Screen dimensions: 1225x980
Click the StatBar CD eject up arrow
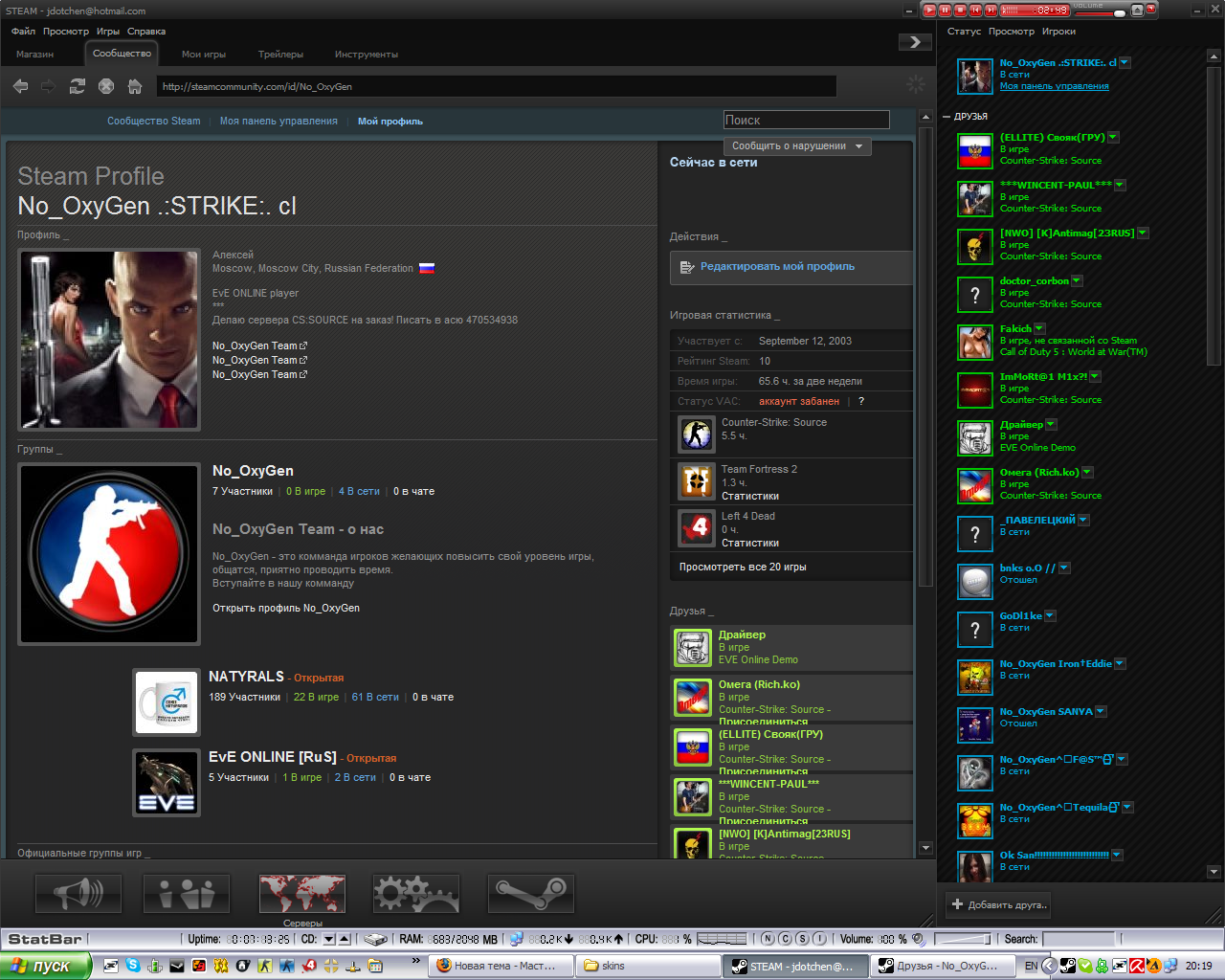[x=345, y=939]
